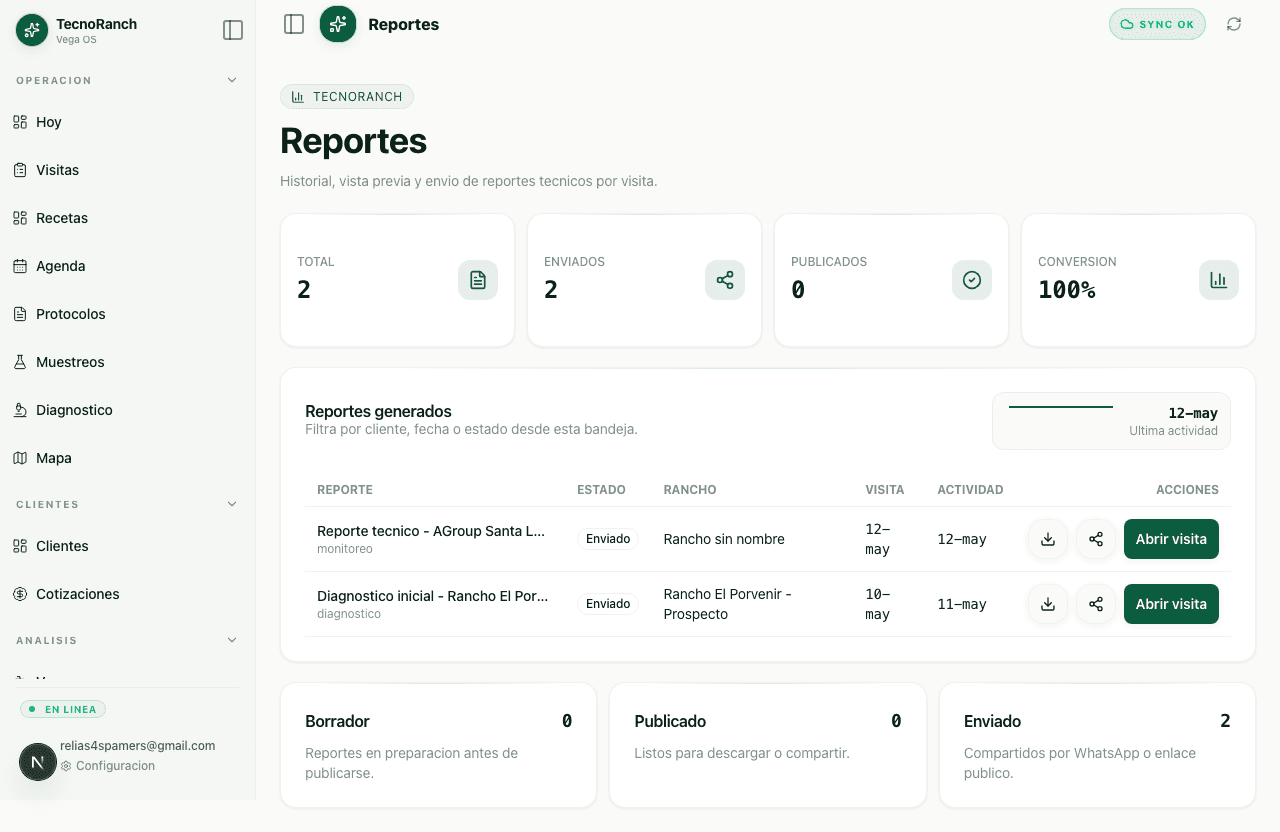Select the Borrador status card
The height and width of the screenshot is (832, 1280).
click(x=438, y=745)
